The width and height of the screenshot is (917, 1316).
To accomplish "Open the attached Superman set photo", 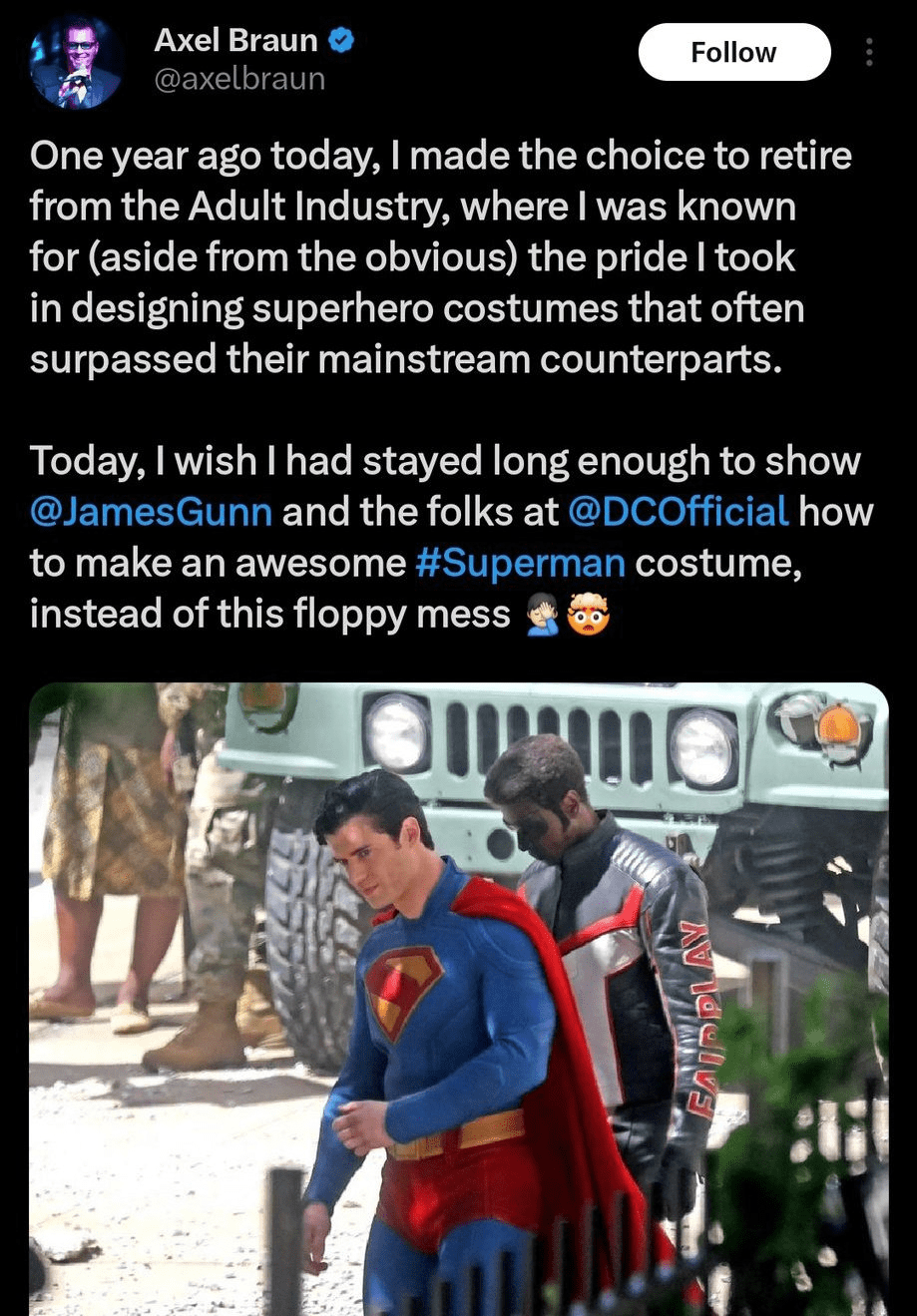I will click(x=459, y=999).
